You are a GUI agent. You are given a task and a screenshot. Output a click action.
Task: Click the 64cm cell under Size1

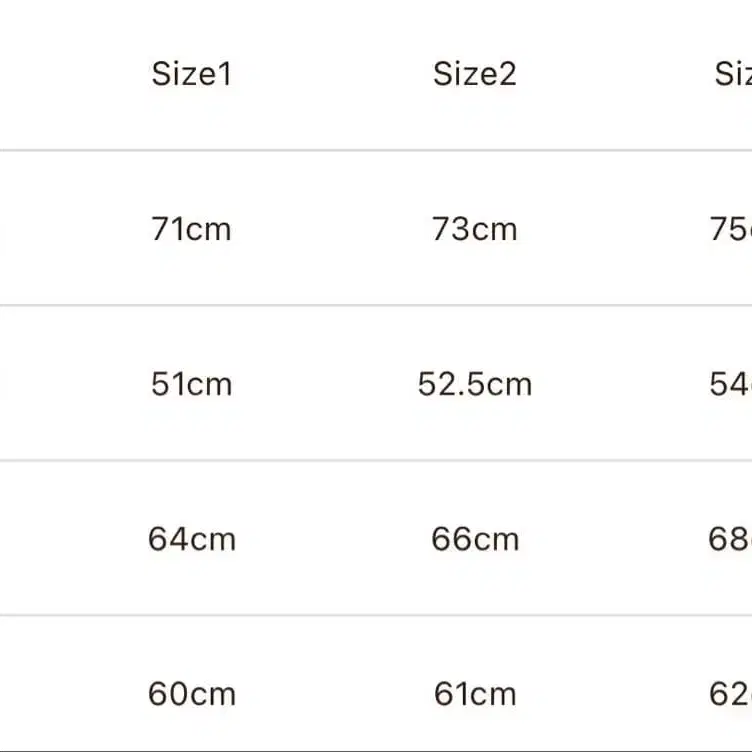coord(191,539)
